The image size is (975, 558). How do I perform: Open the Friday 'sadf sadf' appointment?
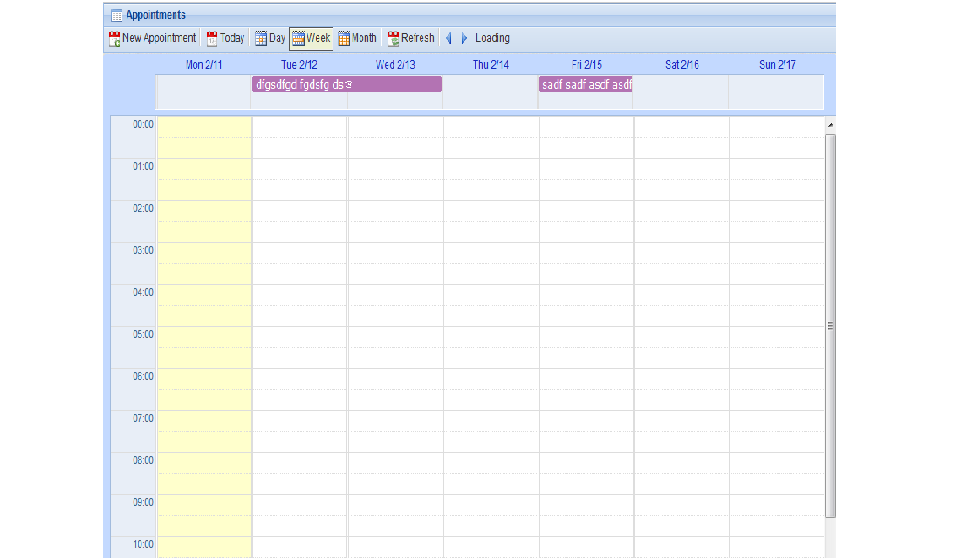585,84
